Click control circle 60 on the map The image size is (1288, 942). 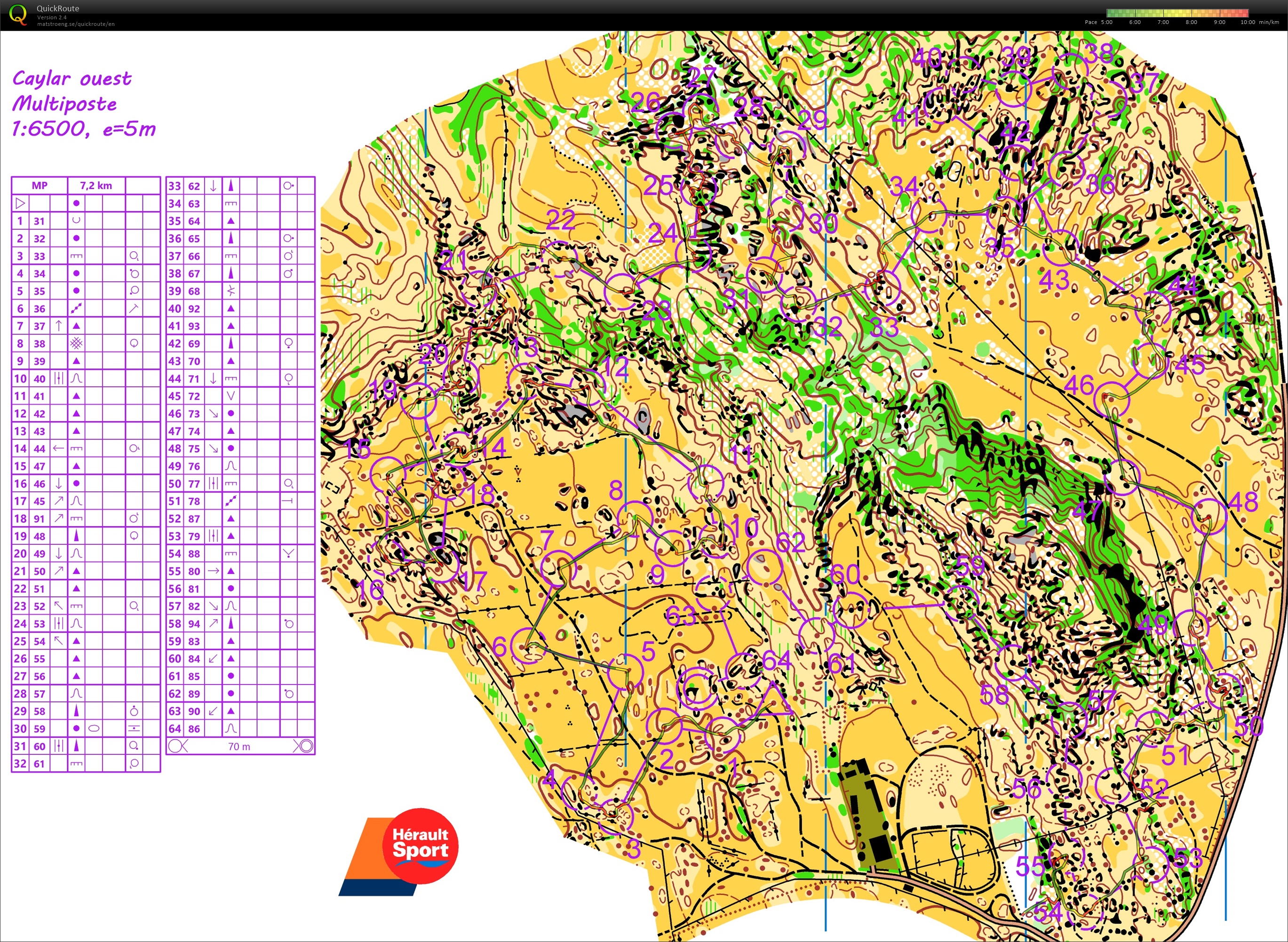pyautogui.click(x=851, y=609)
